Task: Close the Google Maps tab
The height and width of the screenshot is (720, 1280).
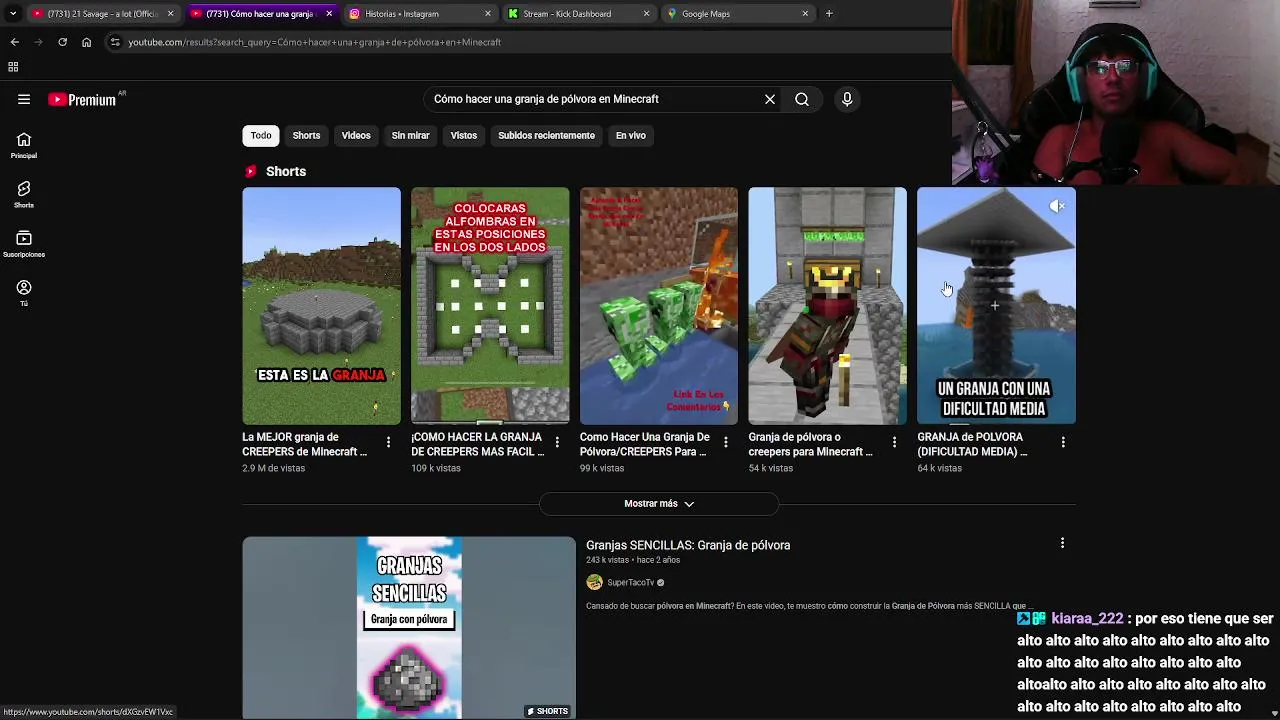Action: 805,14
